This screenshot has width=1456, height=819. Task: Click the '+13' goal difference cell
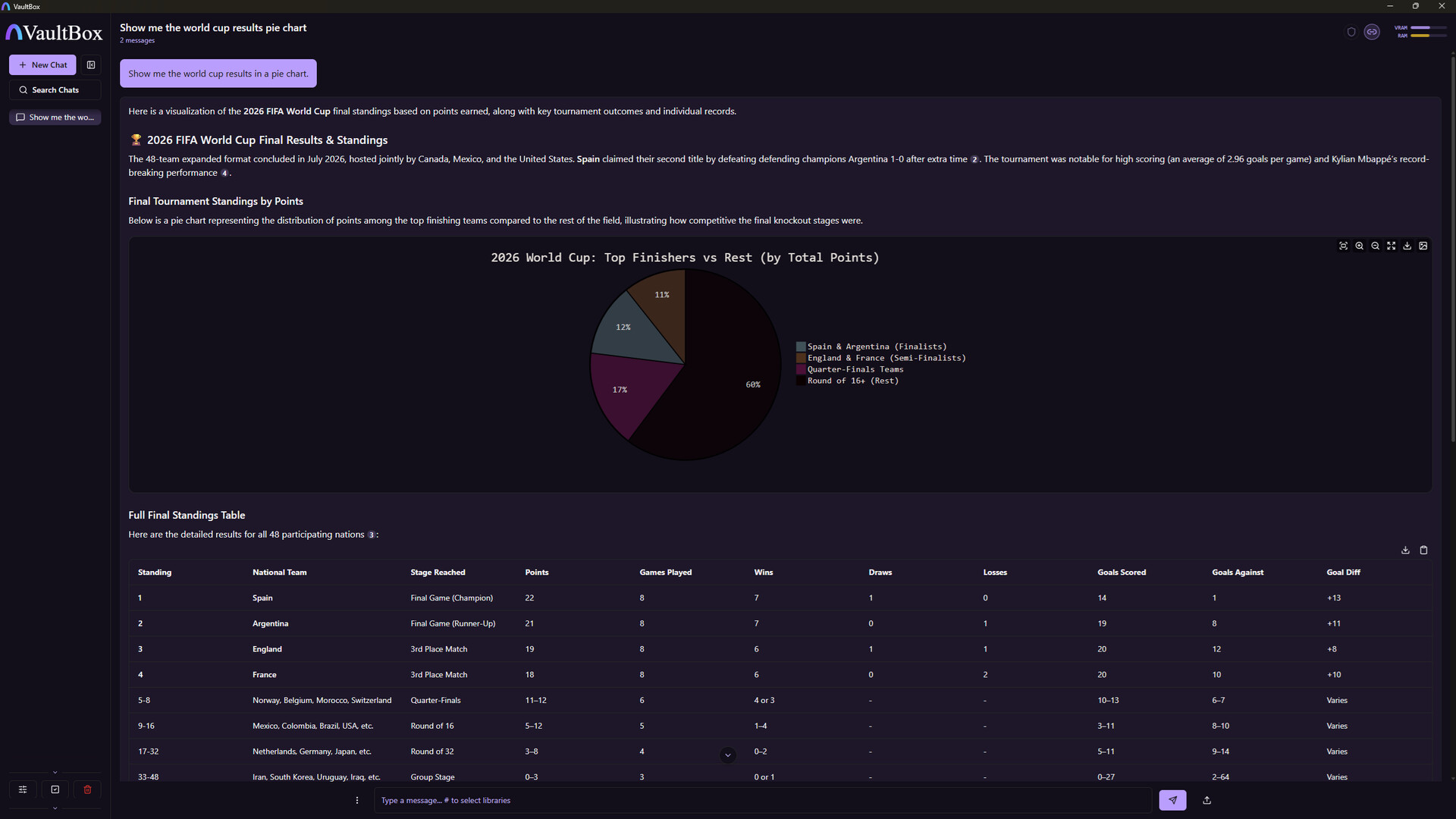[x=1333, y=598]
